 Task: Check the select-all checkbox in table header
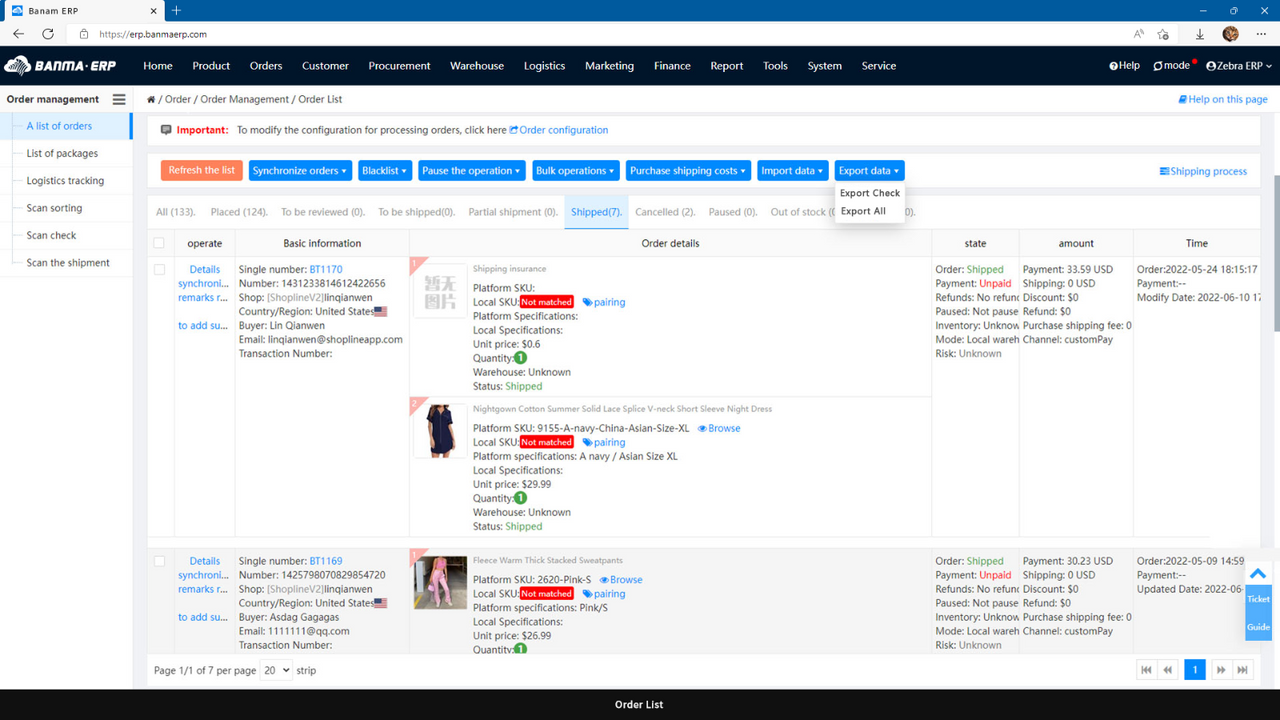pyautogui.click(x=160, y=242)
